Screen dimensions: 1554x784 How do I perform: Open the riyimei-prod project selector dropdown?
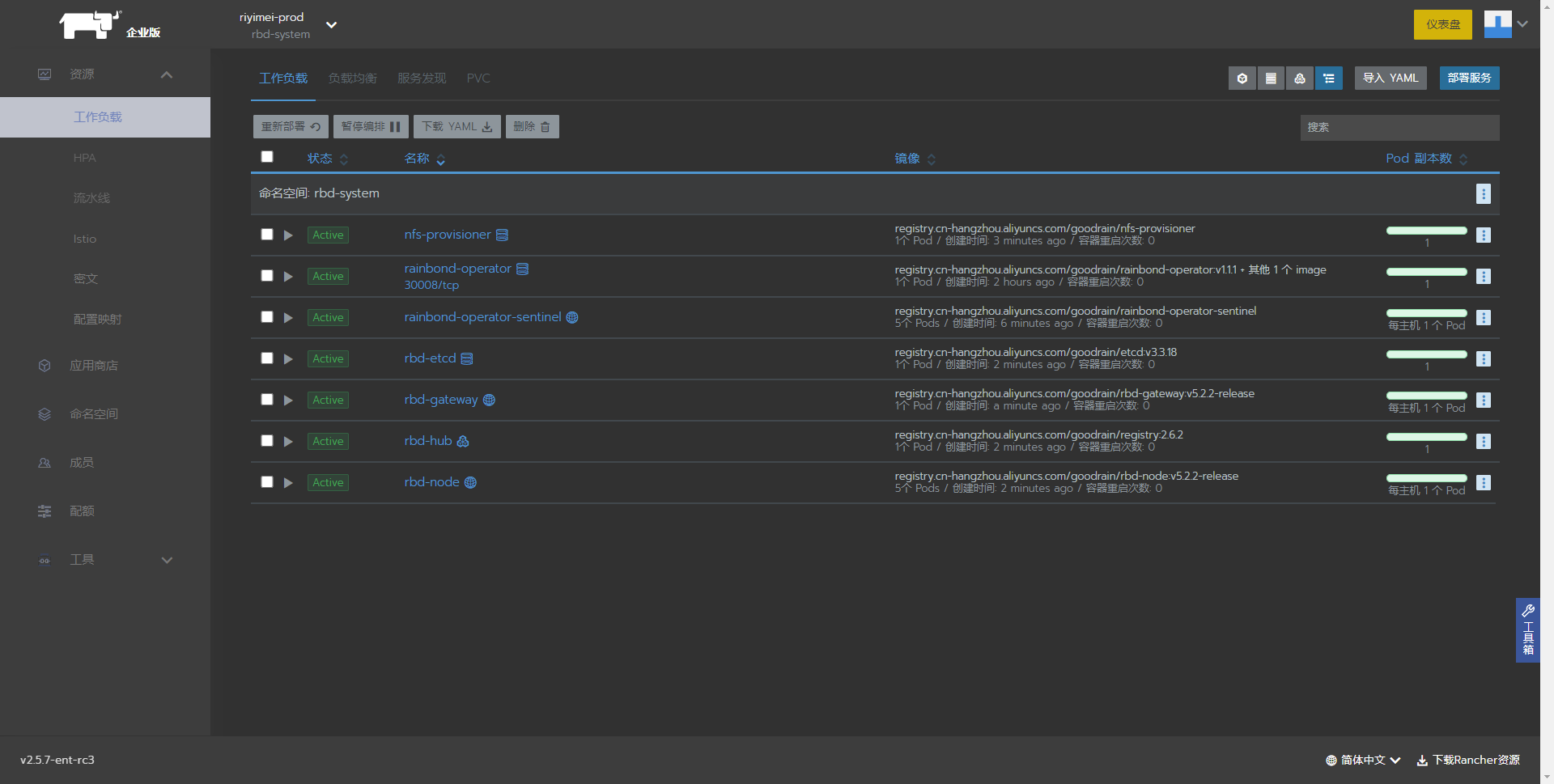(287, 25)
